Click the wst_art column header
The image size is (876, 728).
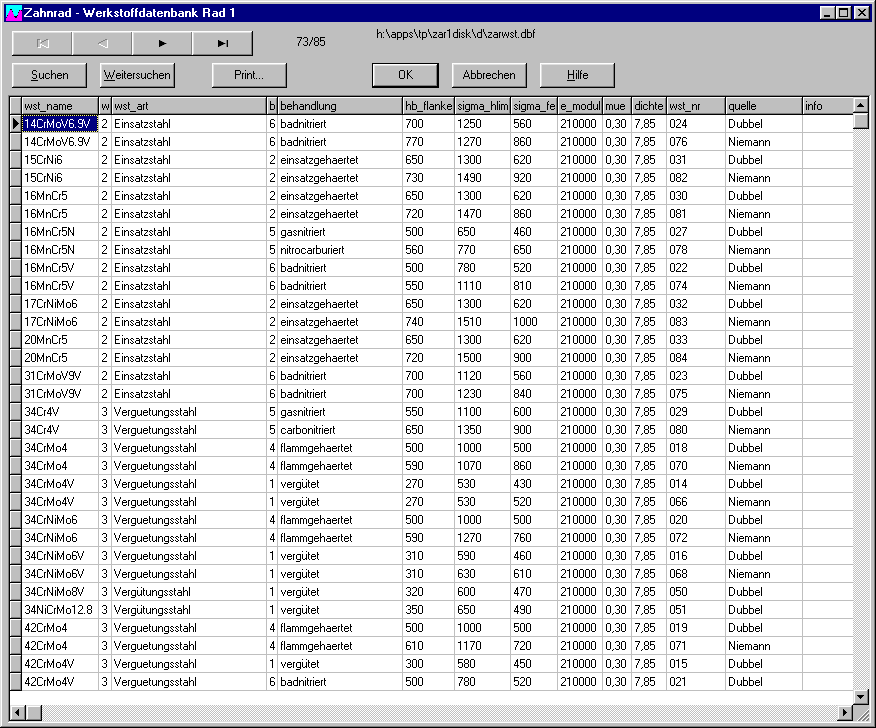click(x=189, y=106)
